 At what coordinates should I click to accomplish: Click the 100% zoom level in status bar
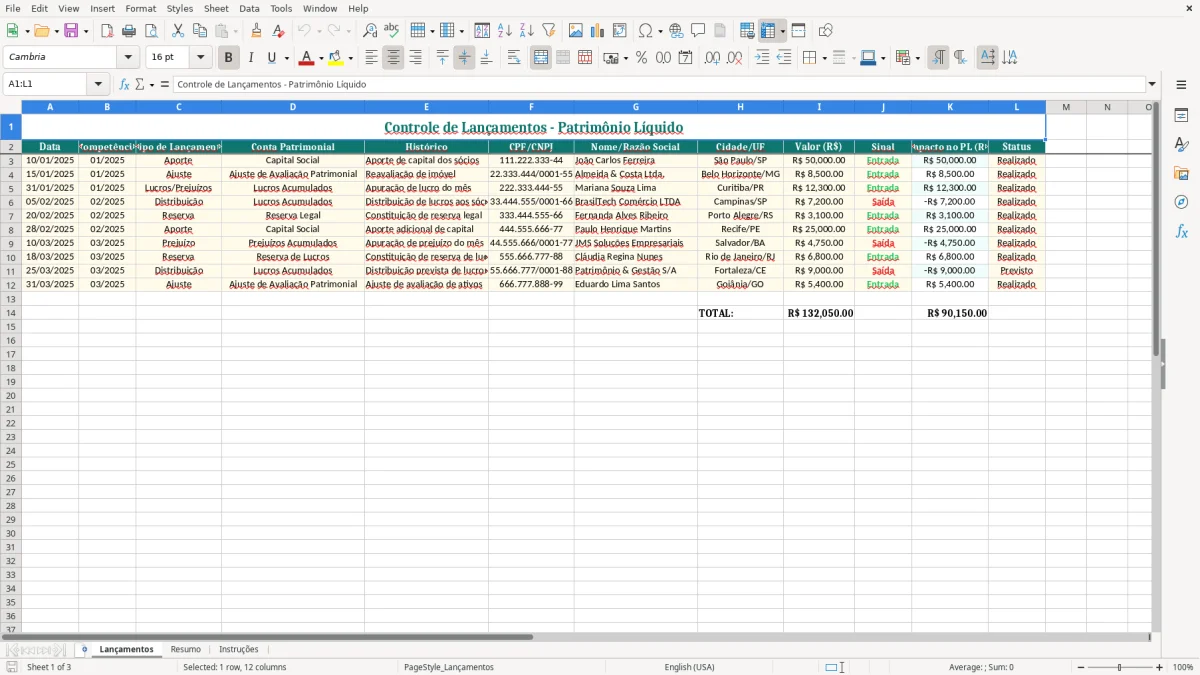1183,667
